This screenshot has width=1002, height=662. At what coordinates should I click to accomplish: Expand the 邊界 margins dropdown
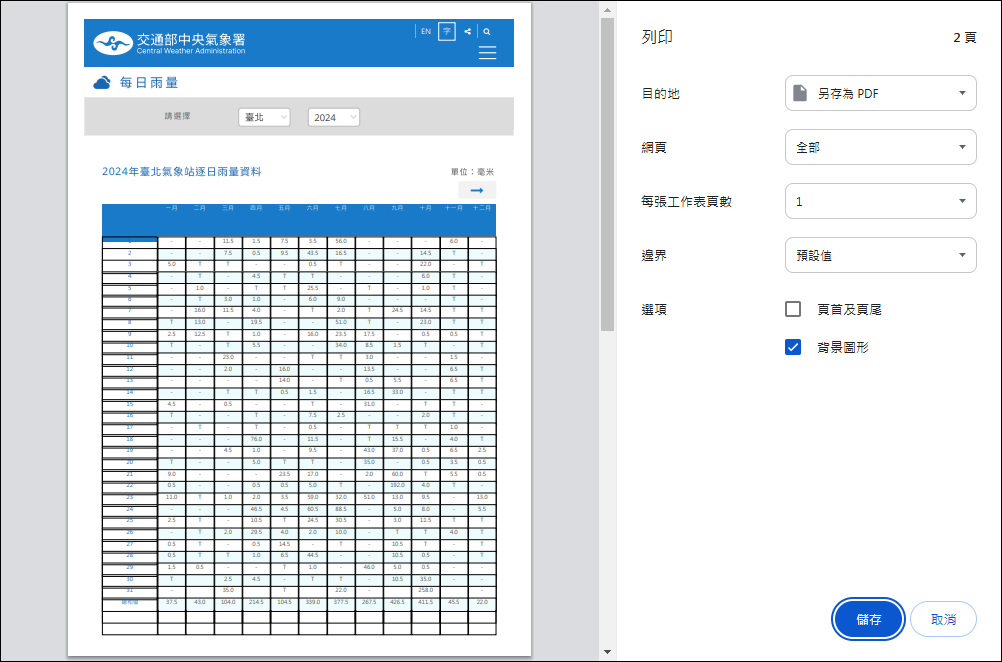coord(880,254)
